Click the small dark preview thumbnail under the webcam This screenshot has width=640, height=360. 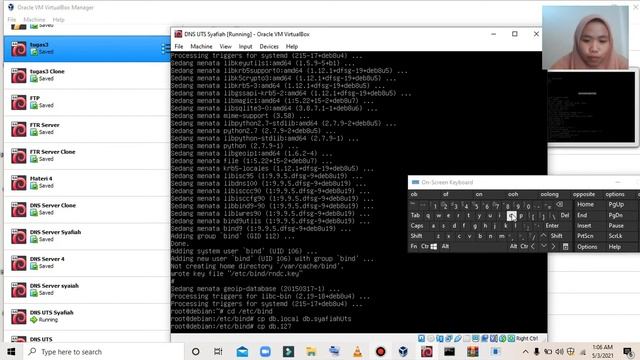coord(591,107)
